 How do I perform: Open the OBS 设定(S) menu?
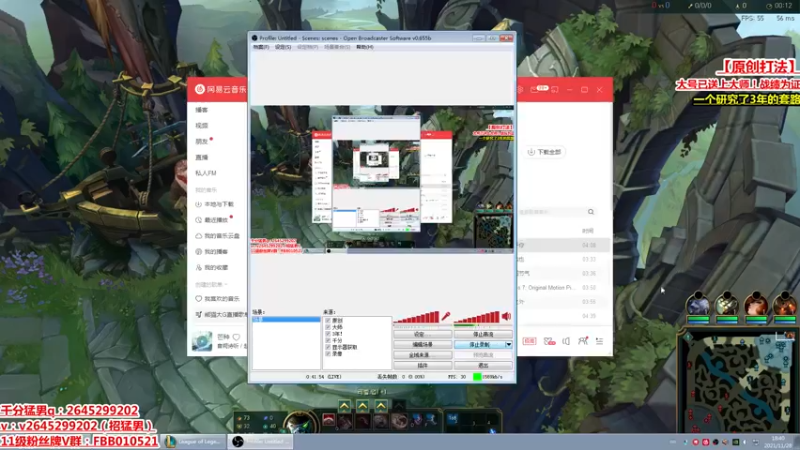(x=283, y=47)
